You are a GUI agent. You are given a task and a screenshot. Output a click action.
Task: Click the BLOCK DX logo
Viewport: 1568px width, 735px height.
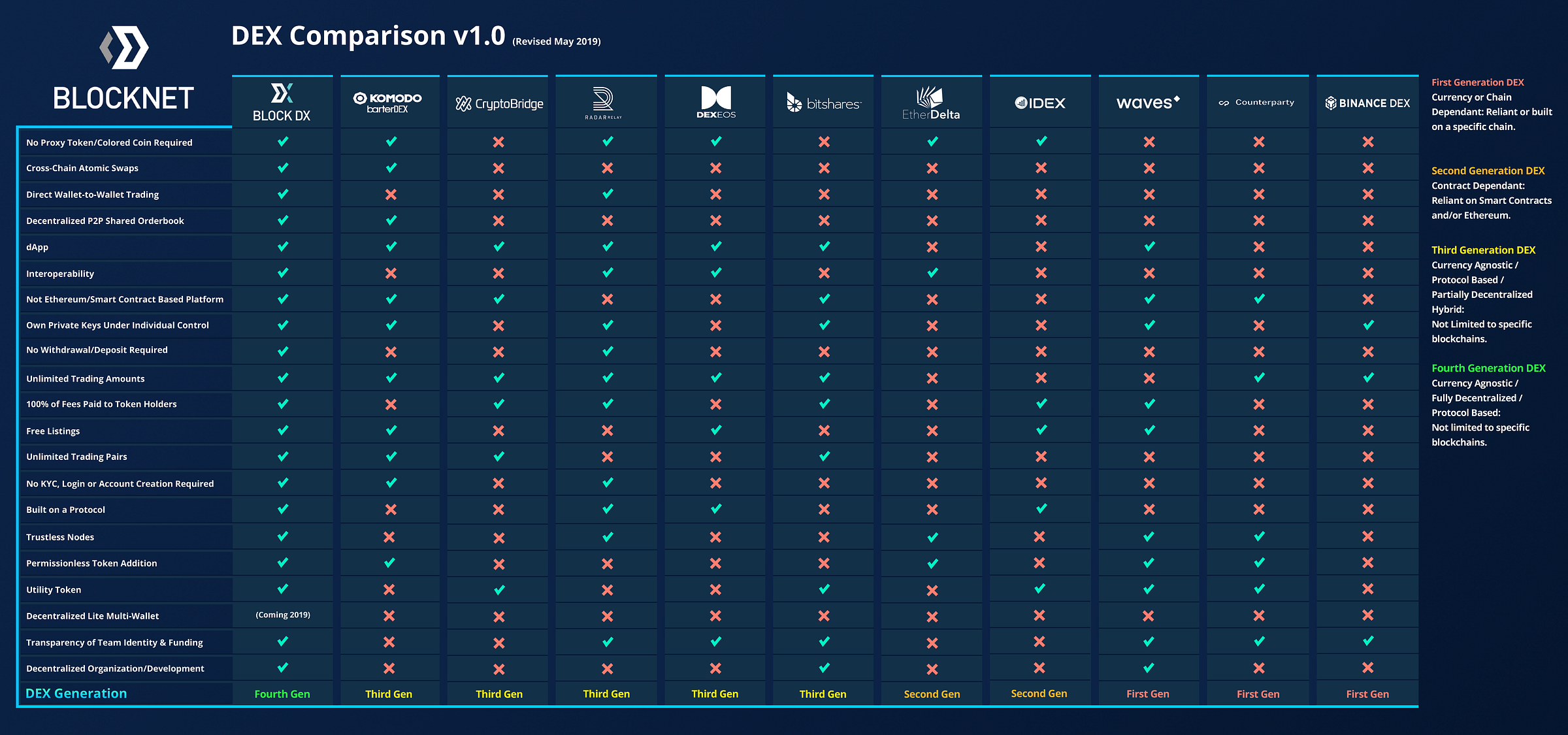(282, 103)
